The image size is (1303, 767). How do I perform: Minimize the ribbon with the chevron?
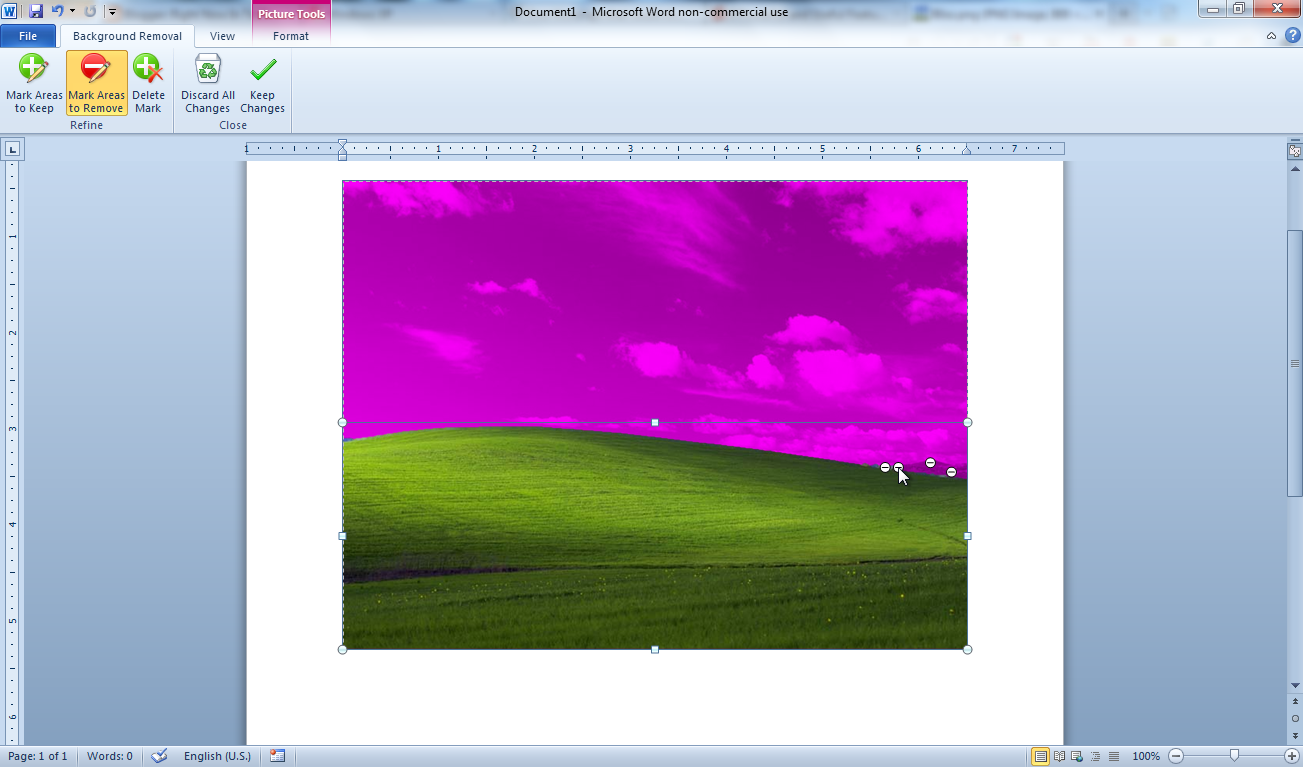point(1271,36)
